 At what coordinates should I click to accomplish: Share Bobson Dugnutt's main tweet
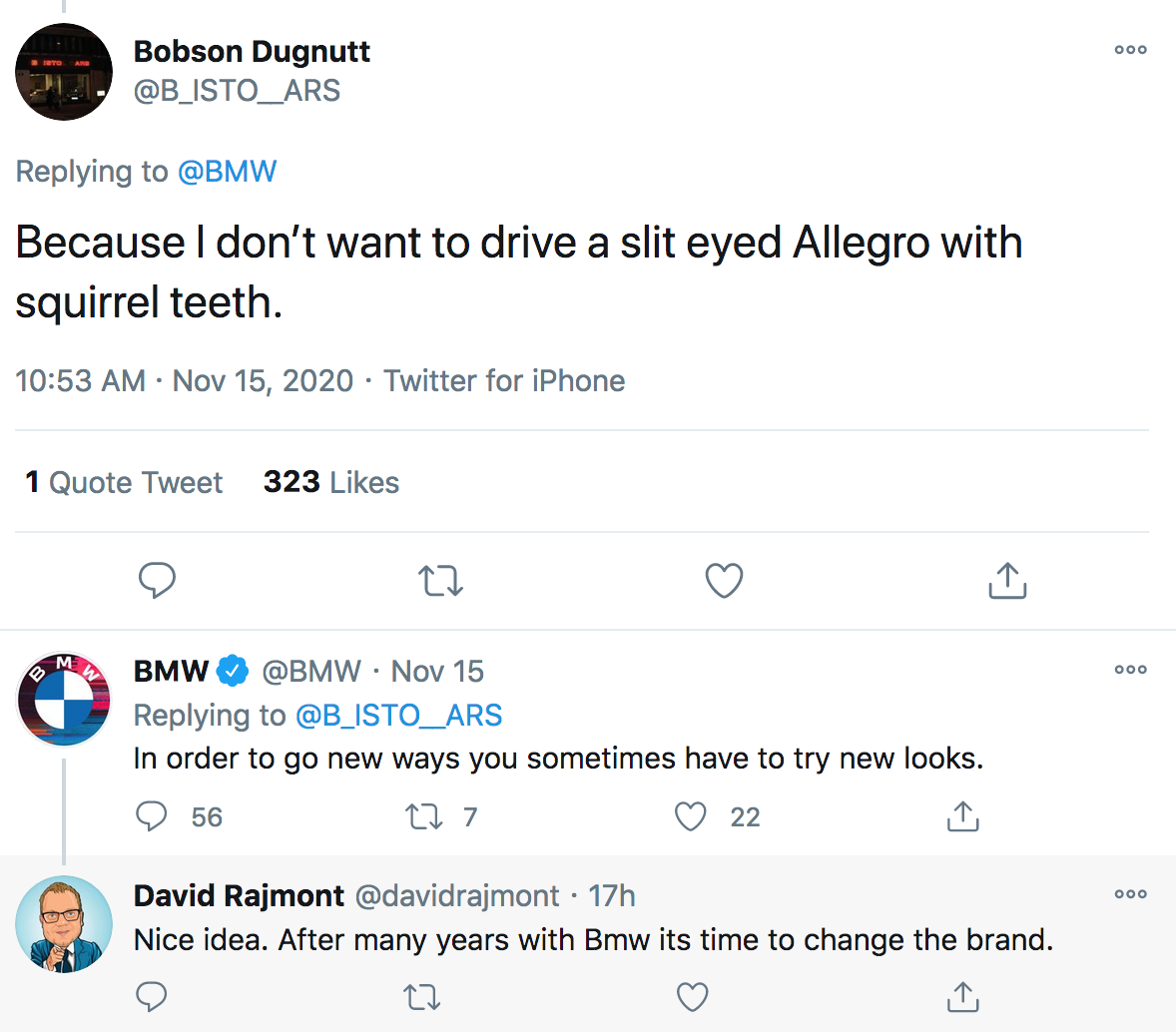(x=1007, y=580)
